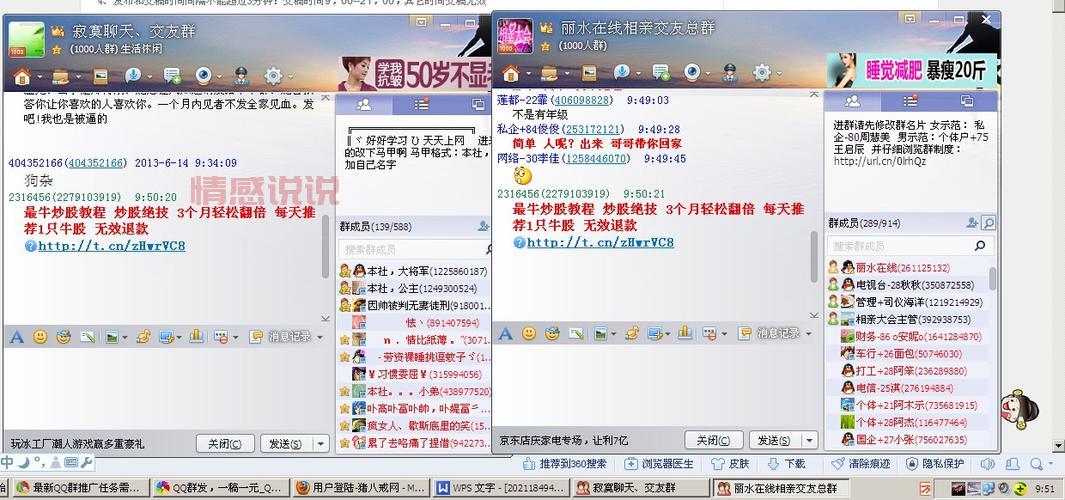The image size is (1065, 500).
Task: Toggle the member search magnifier in the 丽水在线 panel
Action: pyautogui.click(x=988, y=223)
